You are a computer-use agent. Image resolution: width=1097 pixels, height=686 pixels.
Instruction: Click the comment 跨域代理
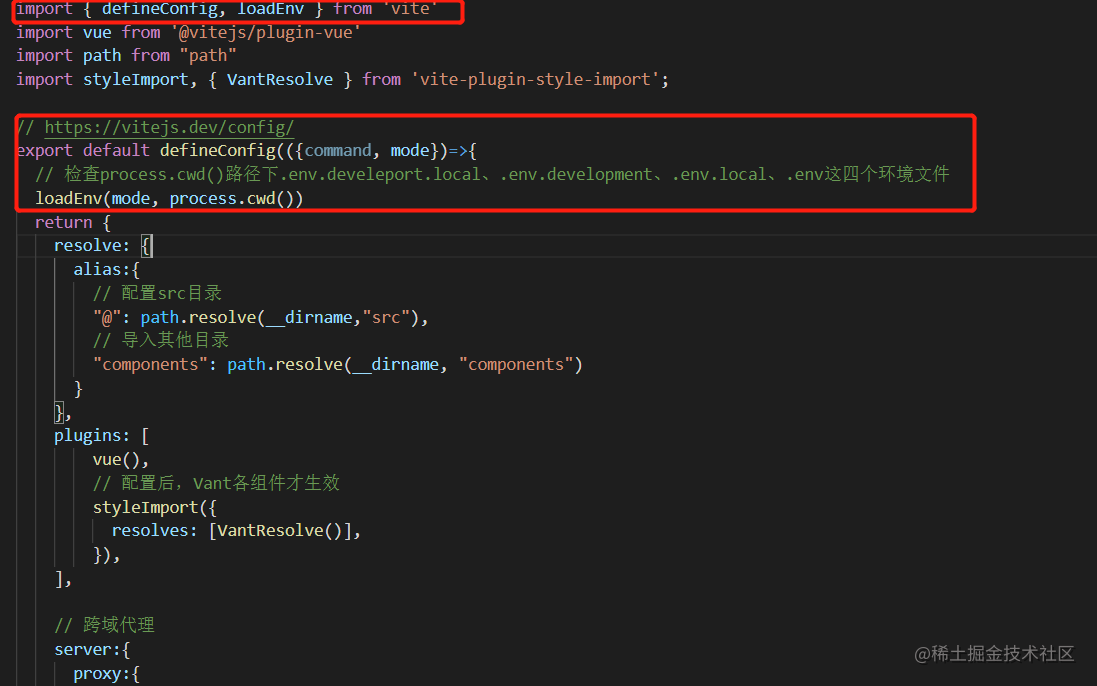click(105, 625)
